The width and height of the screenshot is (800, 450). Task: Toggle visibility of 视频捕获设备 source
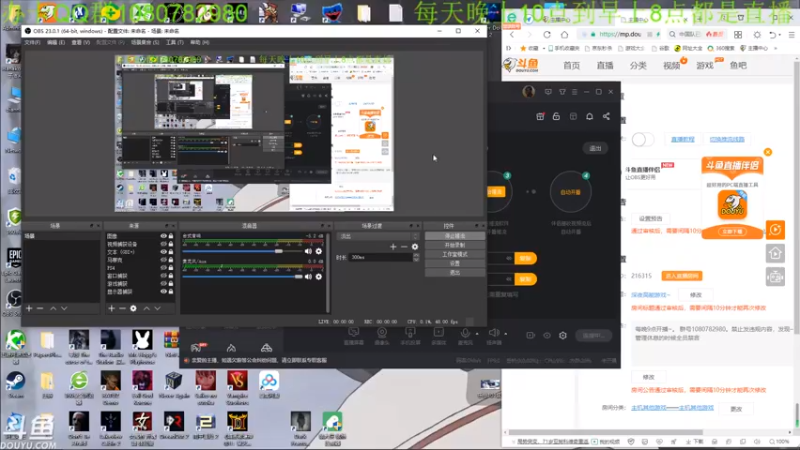[x=163, y=244]
